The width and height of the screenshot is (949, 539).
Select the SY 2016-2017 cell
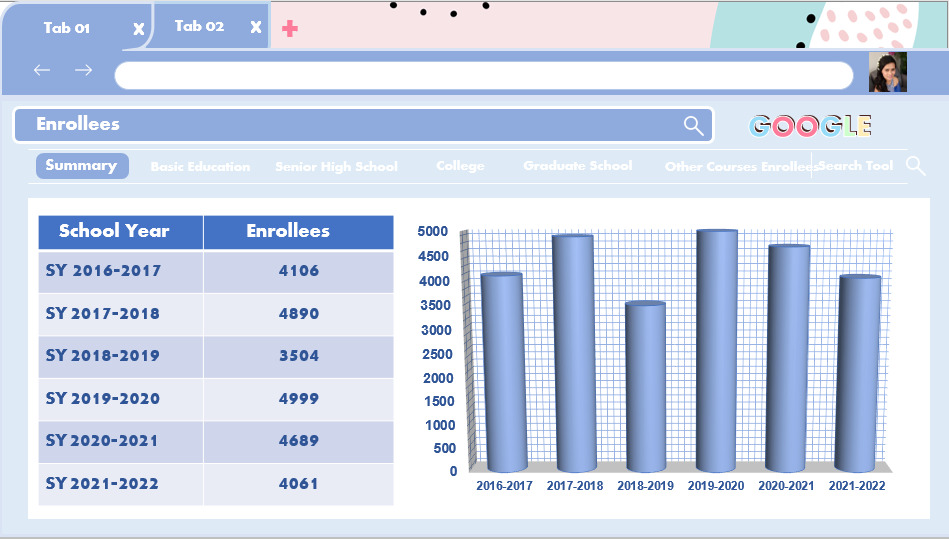pos(120,272)
